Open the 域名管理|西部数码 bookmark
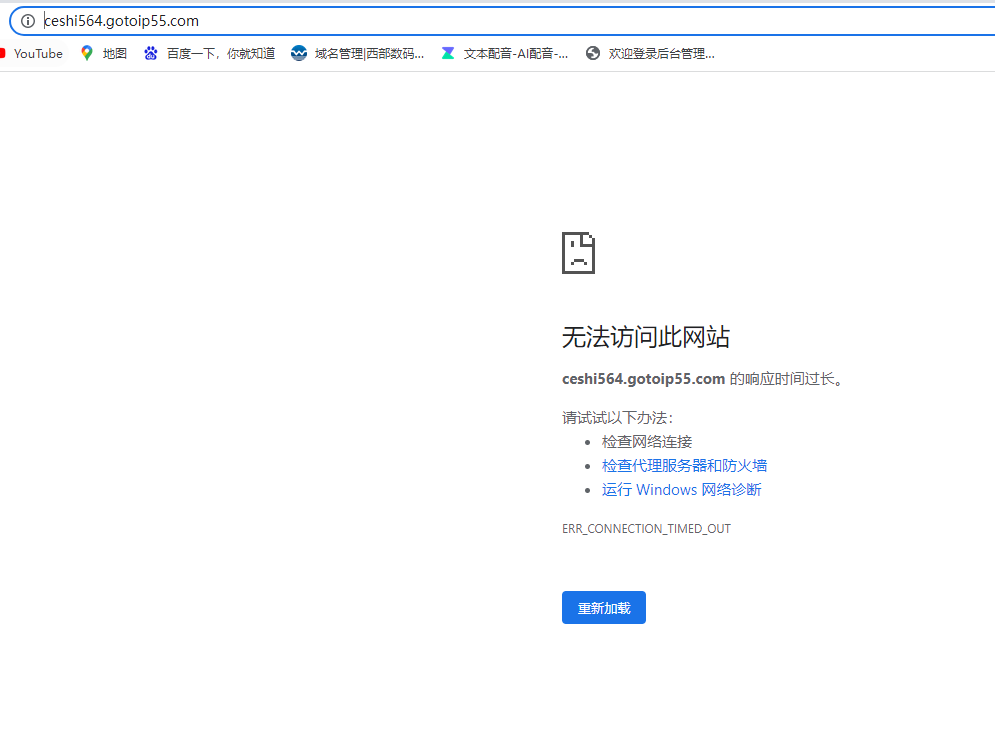This screenshot has height=743, width=995. (369, 54)
